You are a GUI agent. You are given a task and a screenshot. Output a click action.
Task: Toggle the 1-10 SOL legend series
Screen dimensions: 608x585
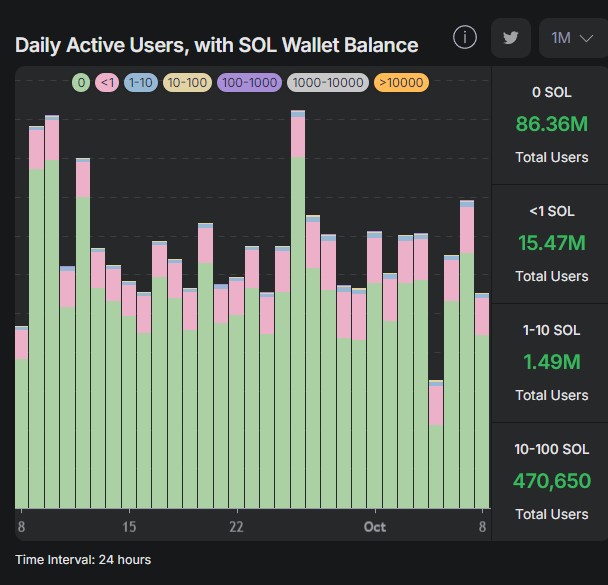140,83
